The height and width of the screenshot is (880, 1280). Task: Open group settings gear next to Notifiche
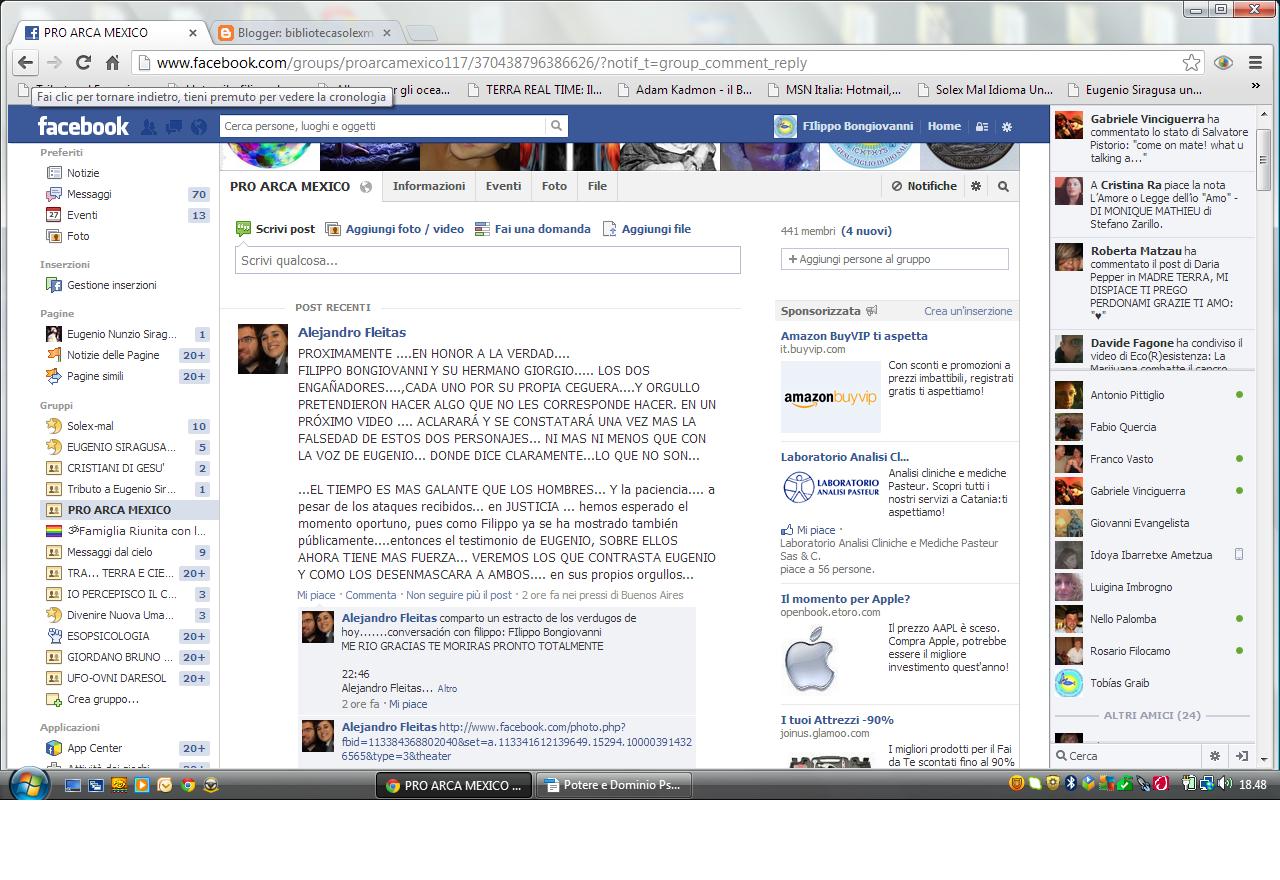point(976,186)
